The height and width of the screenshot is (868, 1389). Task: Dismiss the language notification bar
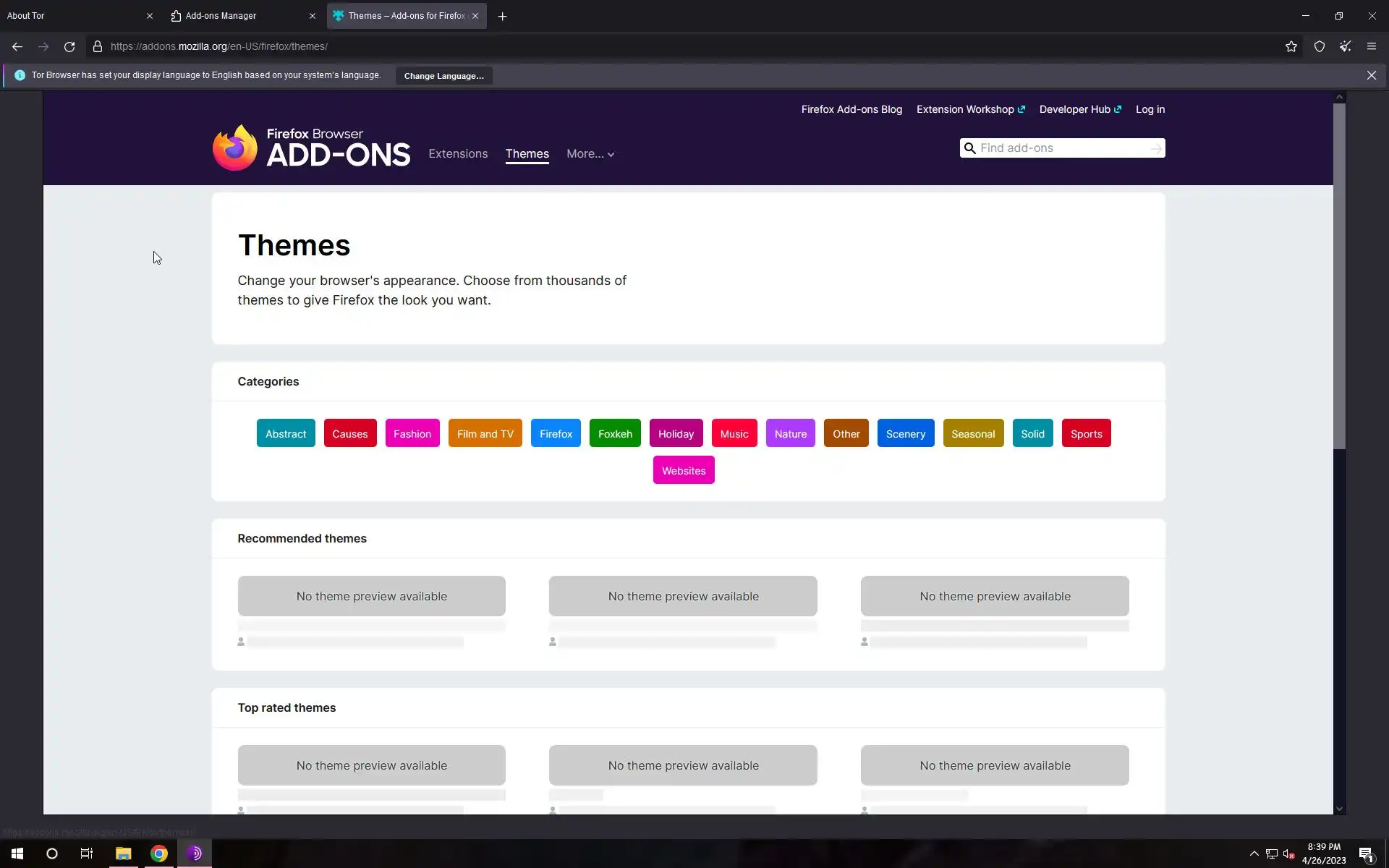point(1371,75)
